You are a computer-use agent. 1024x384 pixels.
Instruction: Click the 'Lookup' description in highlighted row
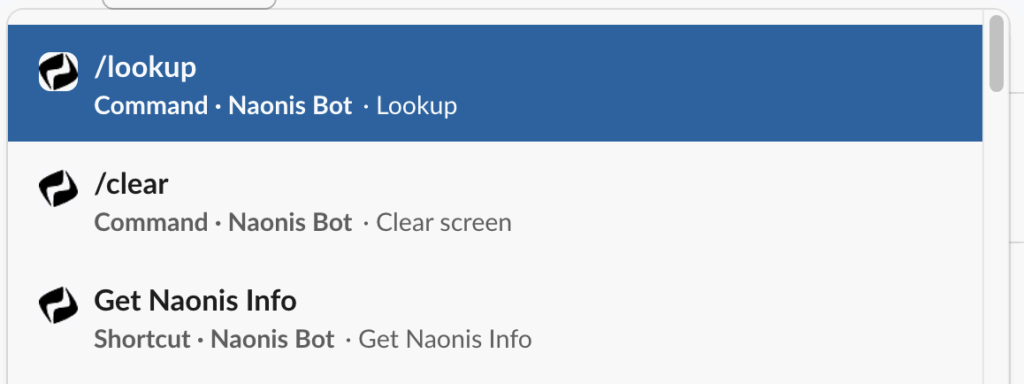[417, 106]
